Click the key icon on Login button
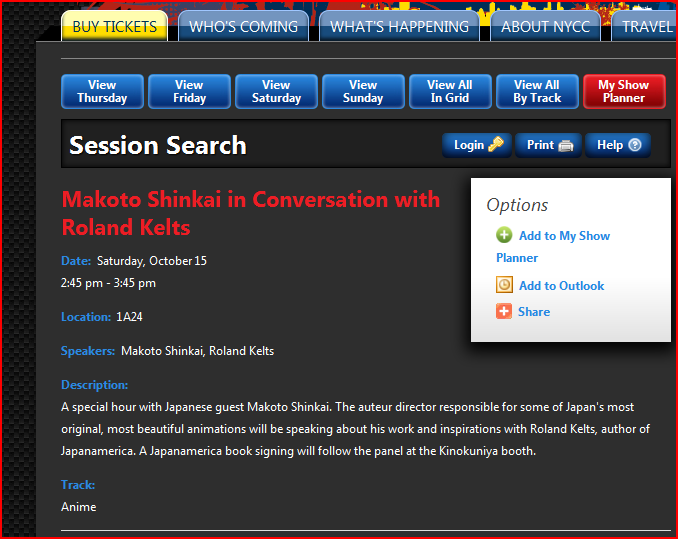The height and width of the screenshot is (539, 678). coord(496,145)
